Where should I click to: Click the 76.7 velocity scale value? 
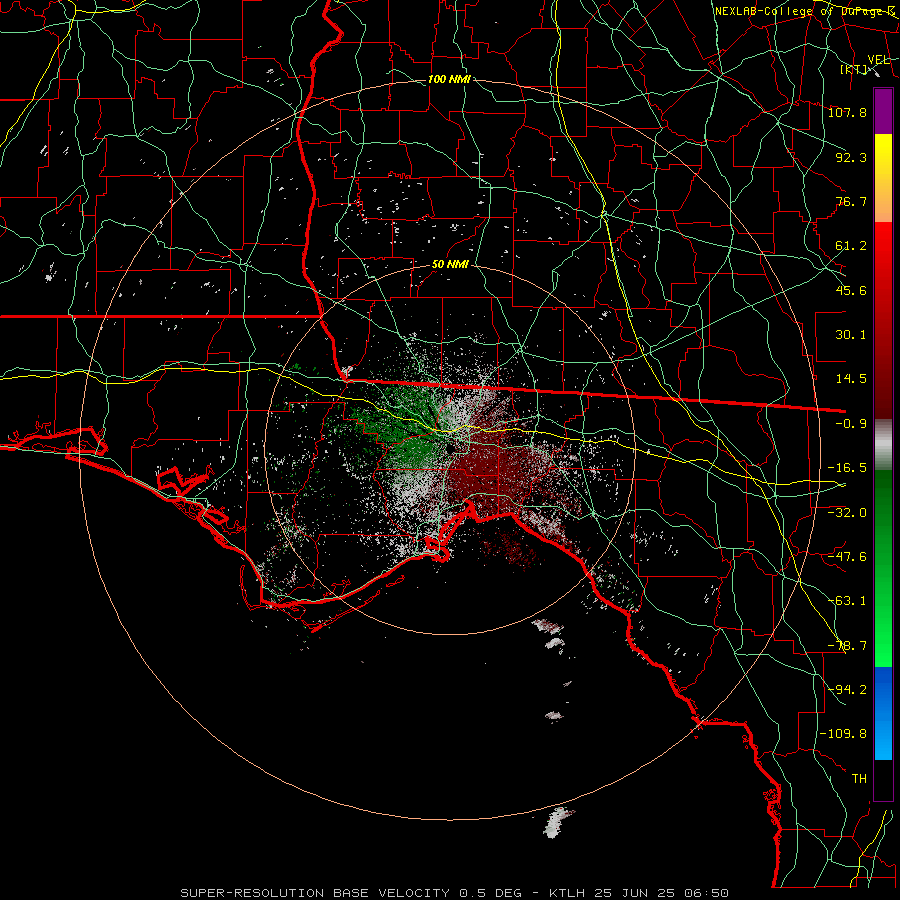[x=851, y=201]
